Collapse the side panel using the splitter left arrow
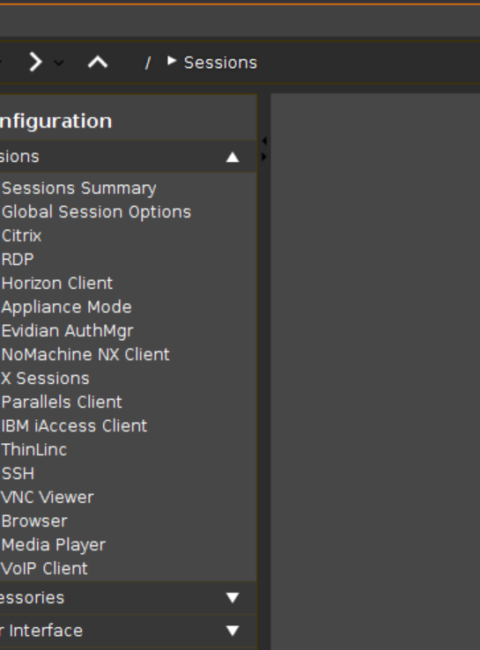 pos(264,141)
